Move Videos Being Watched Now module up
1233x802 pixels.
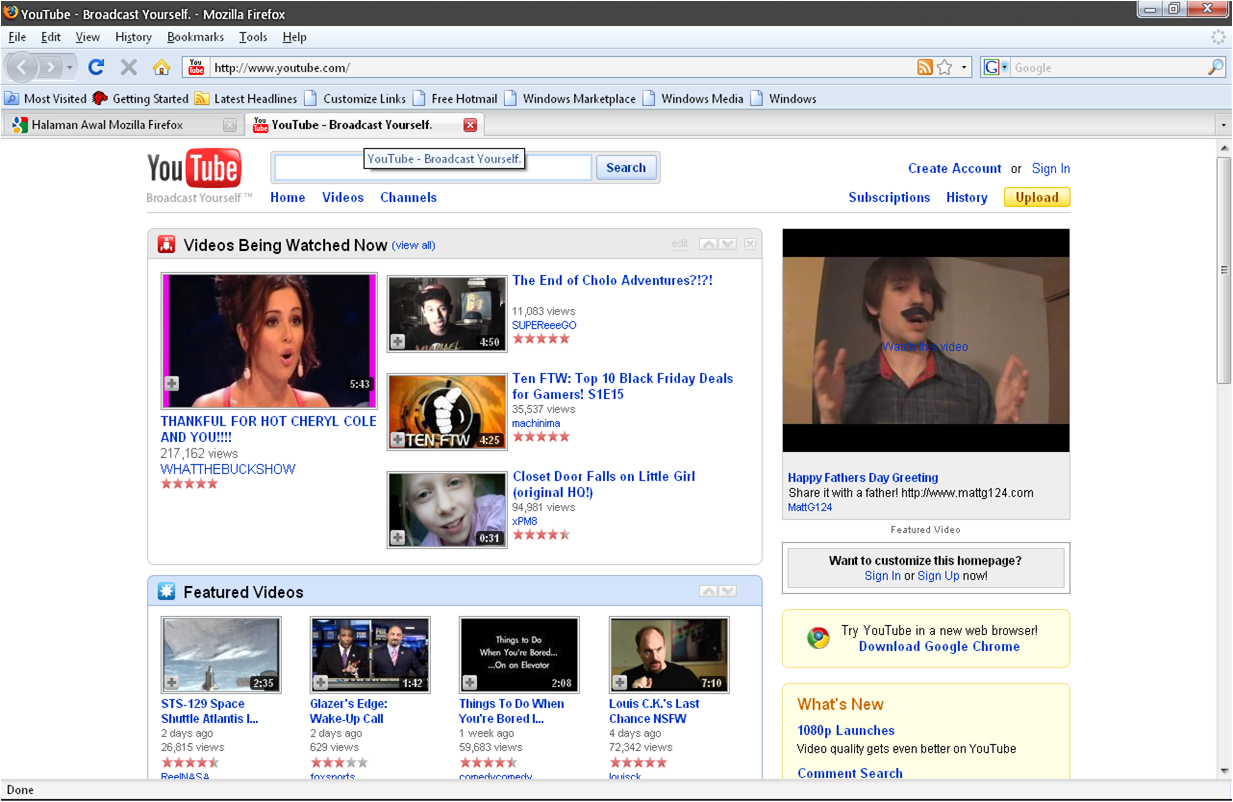pos(708,244)
